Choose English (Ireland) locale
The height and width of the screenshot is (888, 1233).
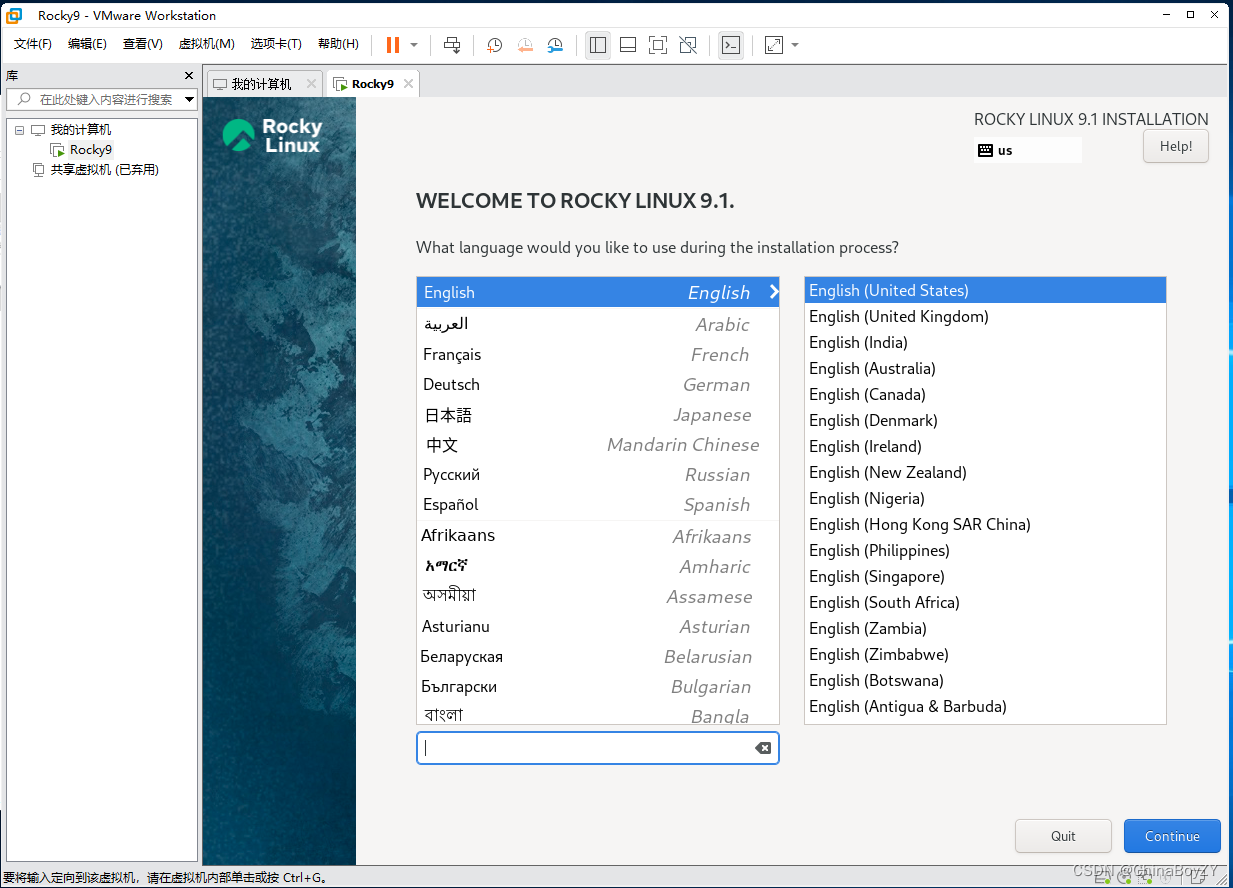(x=985, y=446)
